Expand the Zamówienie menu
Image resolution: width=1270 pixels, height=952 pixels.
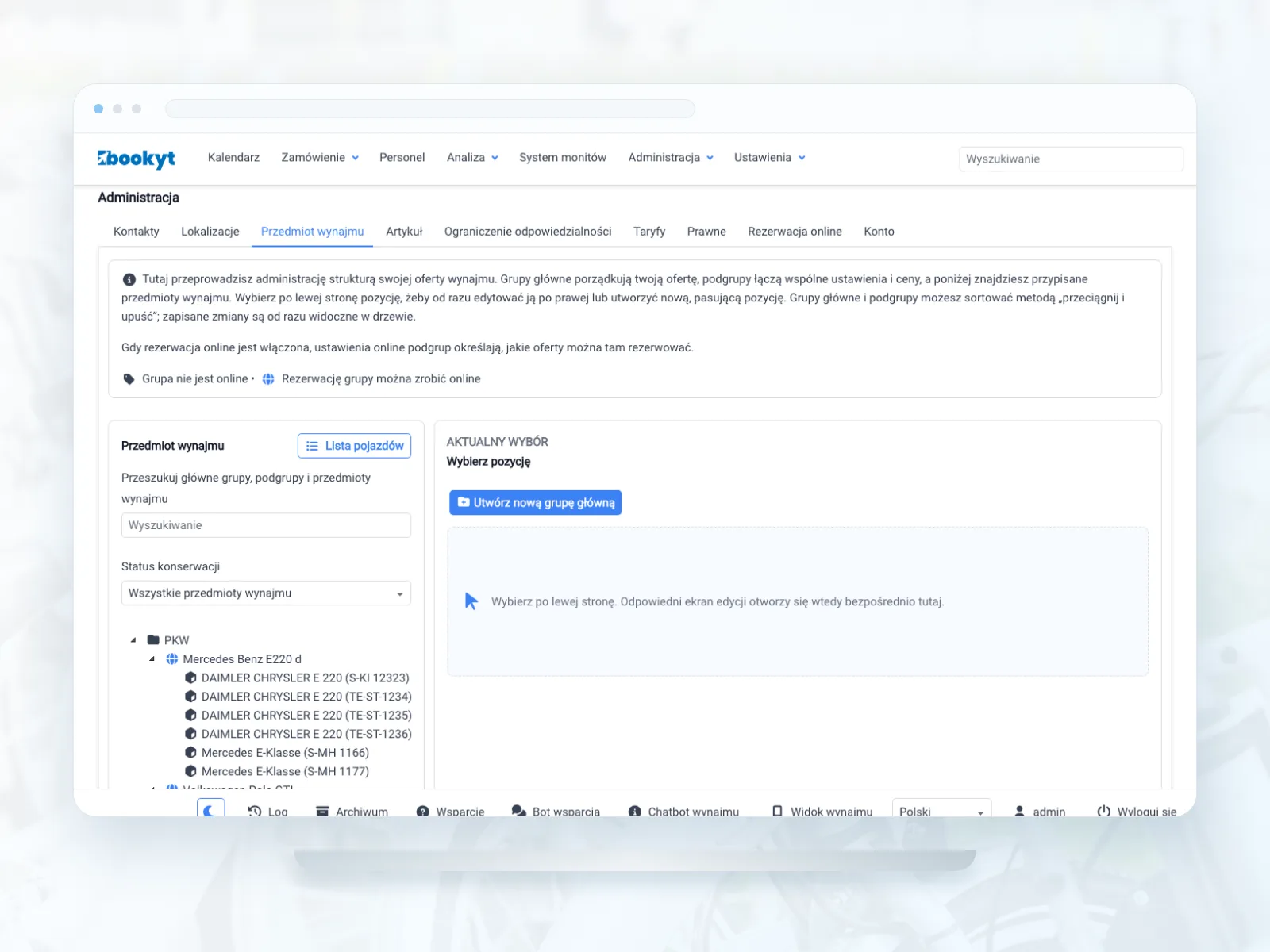[x=320, y=158]
